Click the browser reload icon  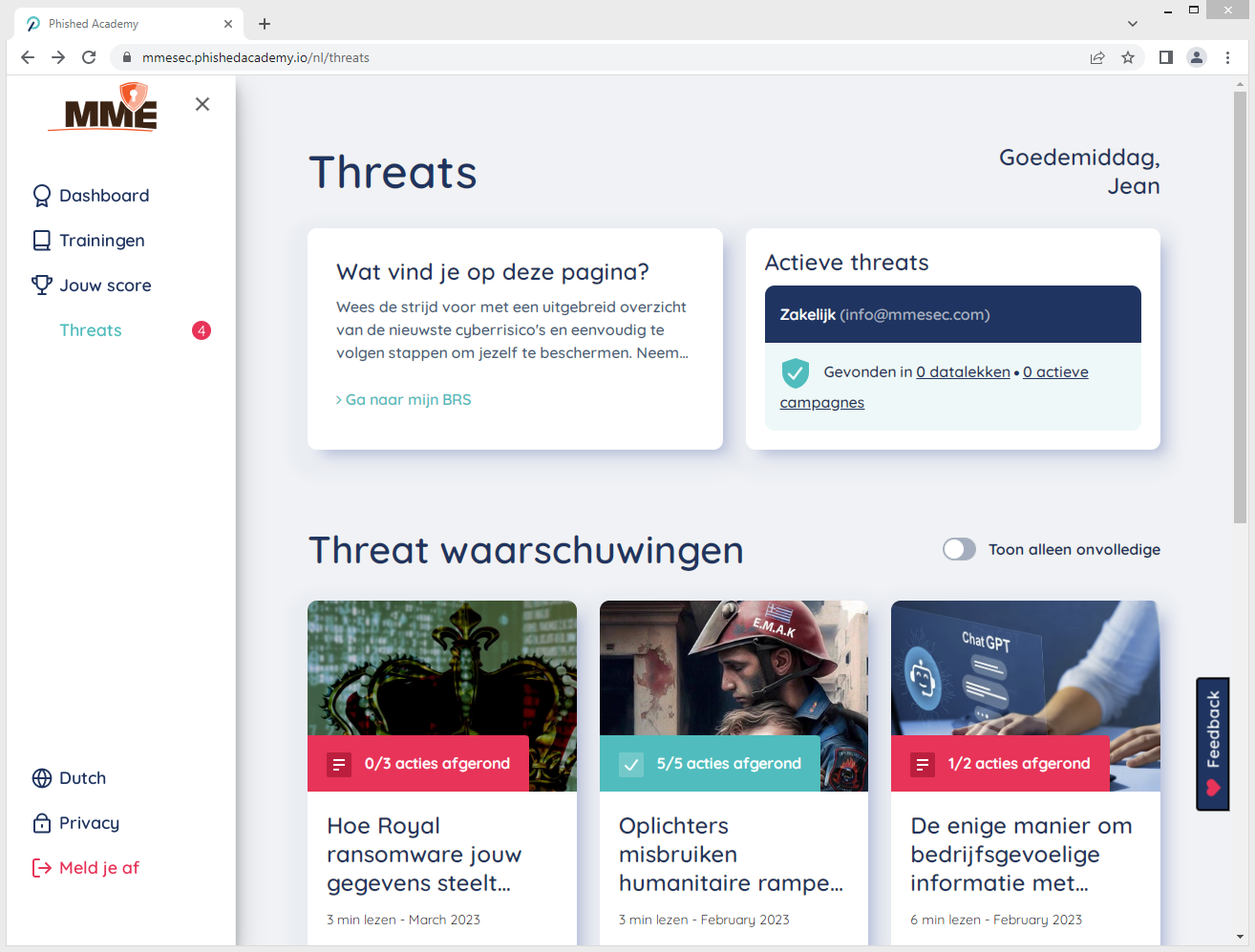[89, 57]
